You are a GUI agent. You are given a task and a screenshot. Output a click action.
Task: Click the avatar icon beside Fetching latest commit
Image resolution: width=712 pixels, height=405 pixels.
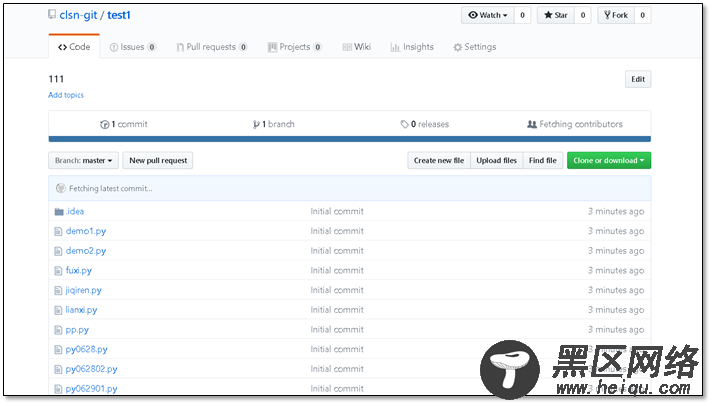coord(60,188)
